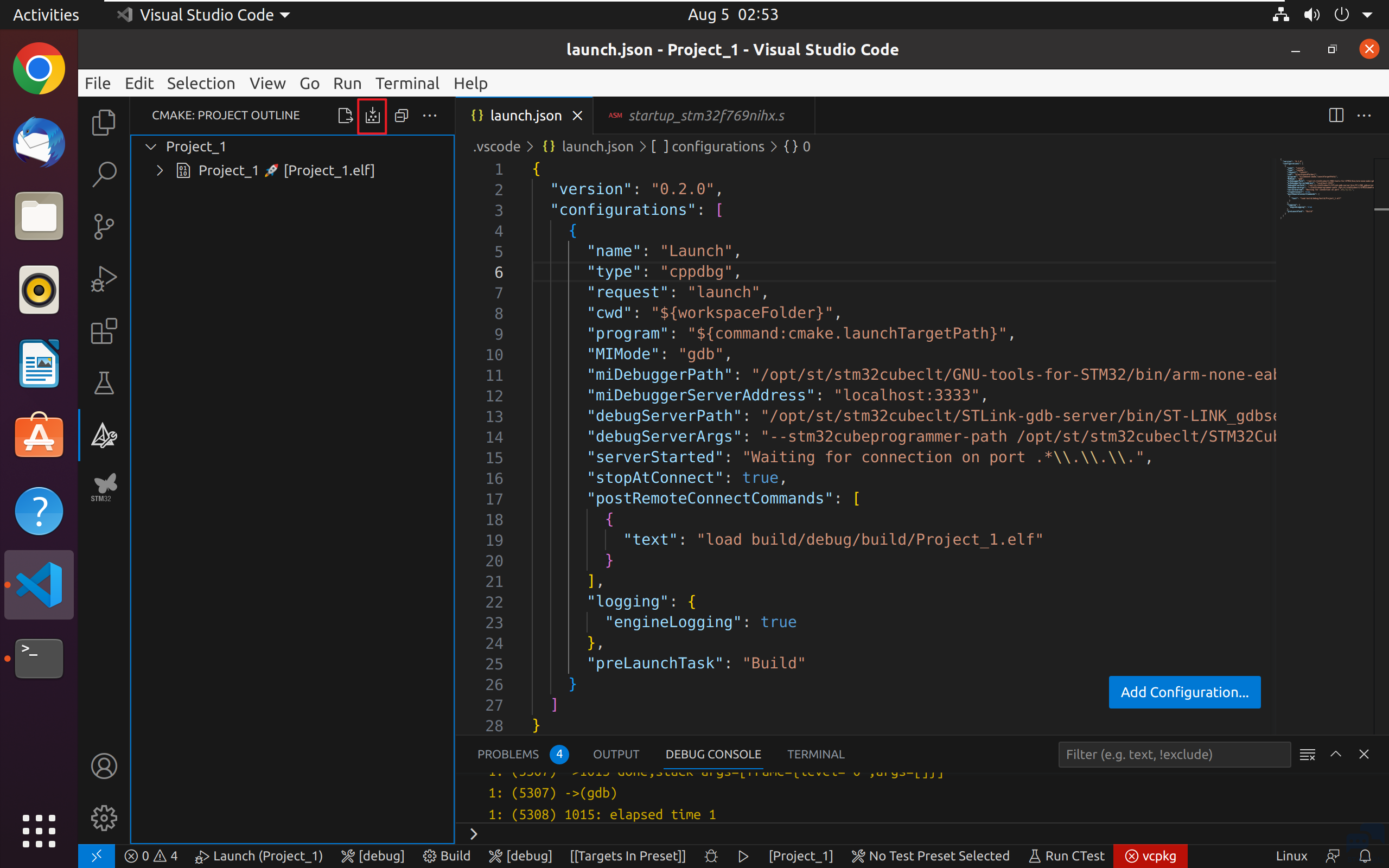Open the Explorer view in activity bar
Image resolution: width=1389 pixels, height=868 pixels.
tap(104, 122)
